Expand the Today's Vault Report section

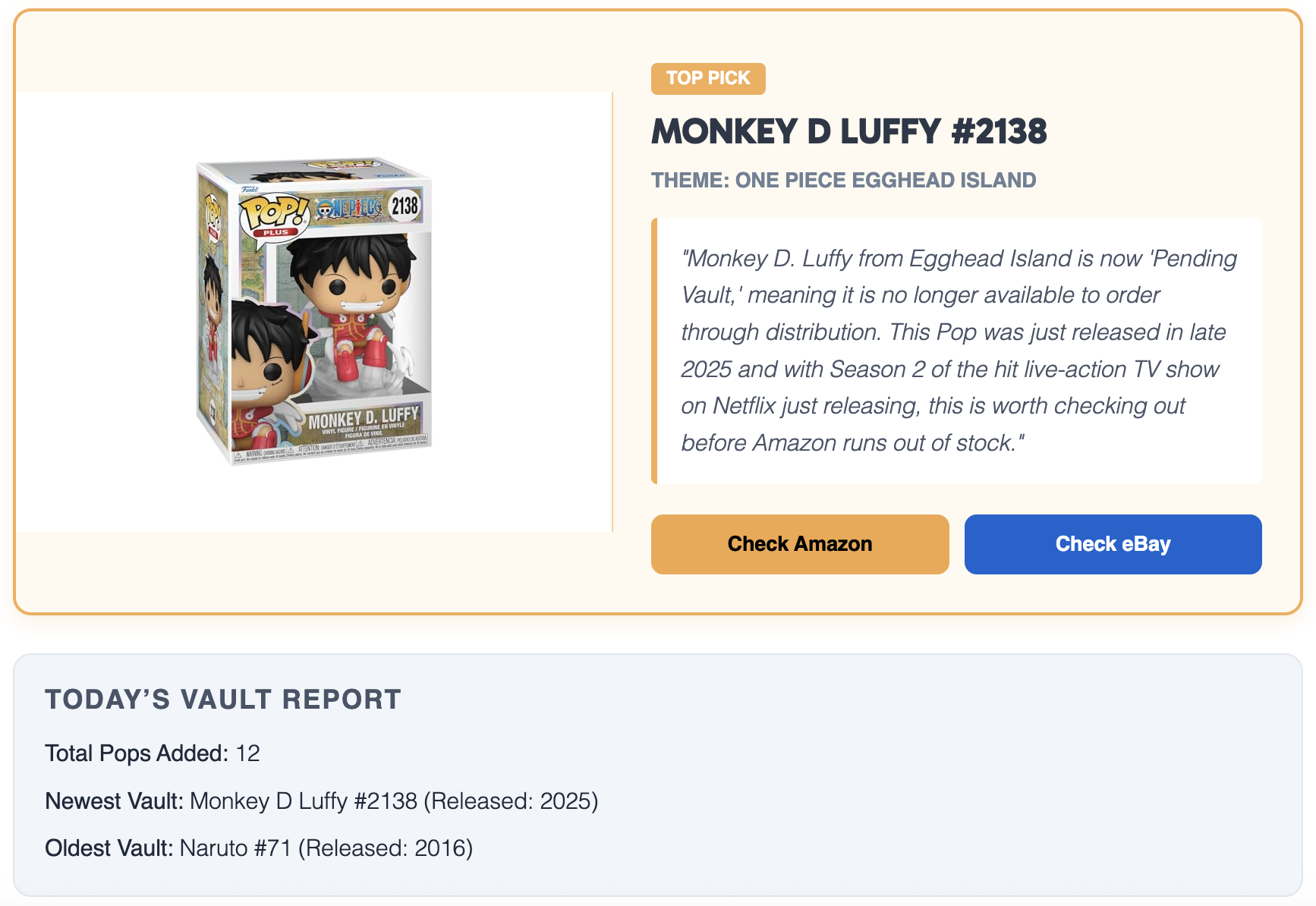pyautogui.click(x=223, y=699)
